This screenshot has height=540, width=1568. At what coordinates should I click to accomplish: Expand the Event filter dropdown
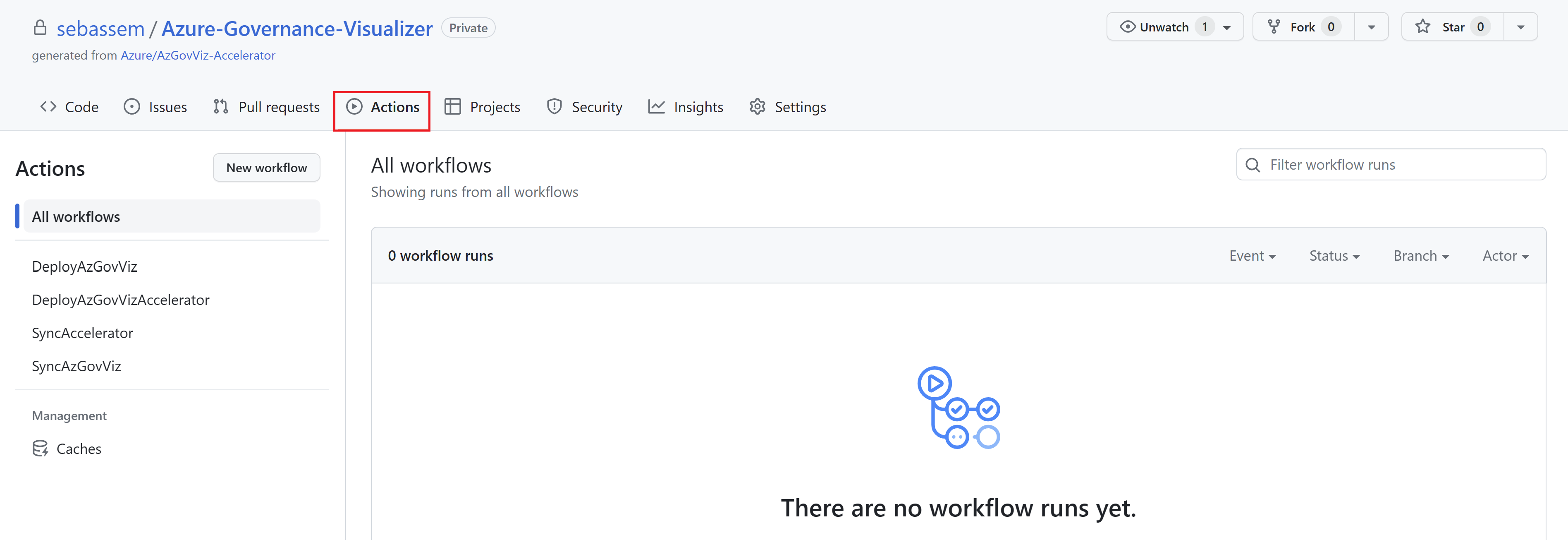(1252, 256)
